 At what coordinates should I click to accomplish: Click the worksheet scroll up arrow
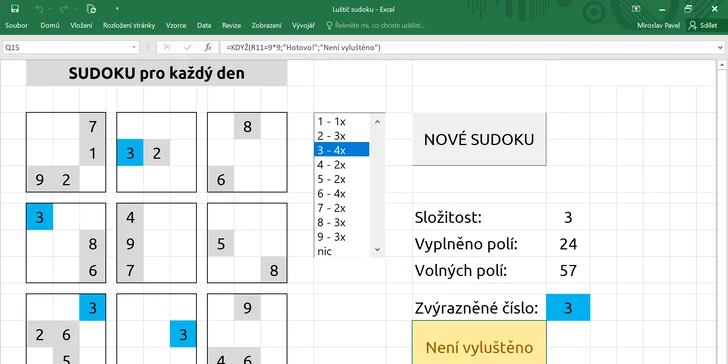coord(722,65)
